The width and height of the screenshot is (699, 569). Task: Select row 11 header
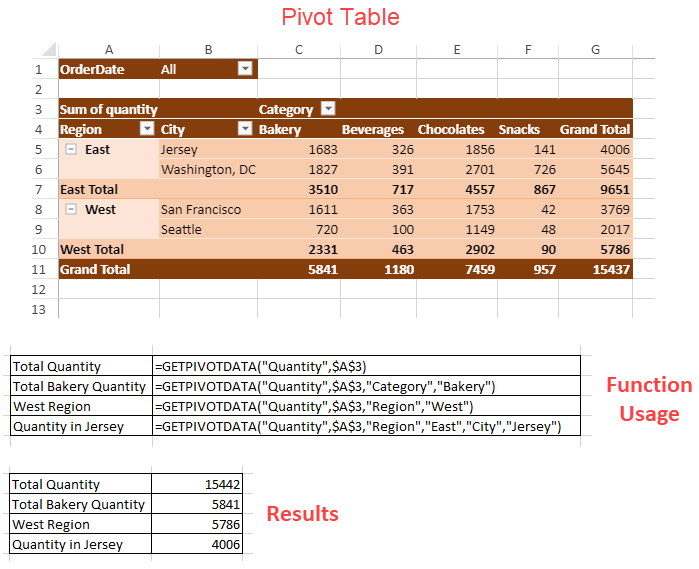(x=39, y=269)
